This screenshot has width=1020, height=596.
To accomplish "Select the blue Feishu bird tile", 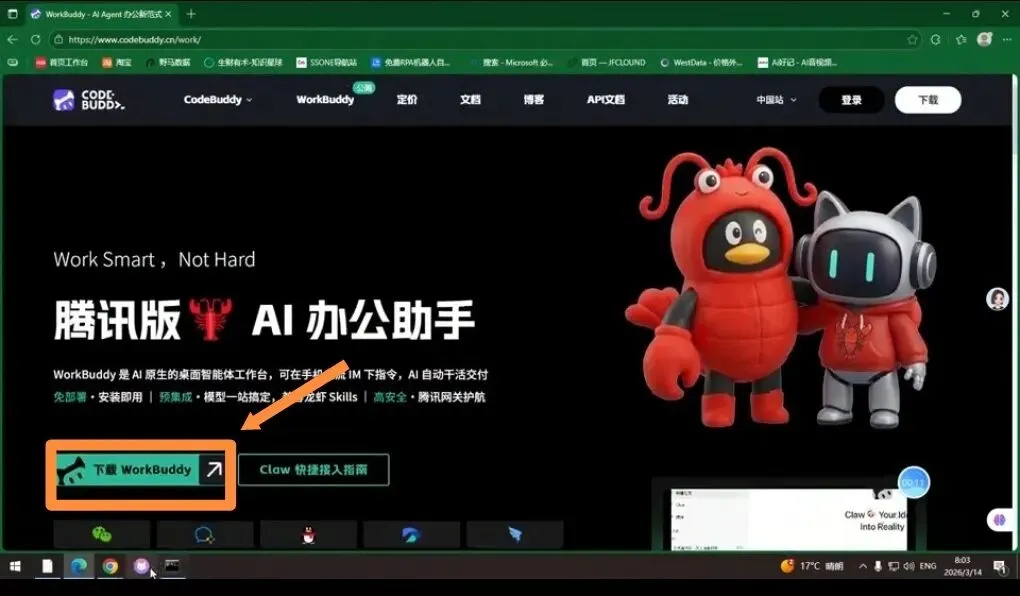I will pos(411,534).
